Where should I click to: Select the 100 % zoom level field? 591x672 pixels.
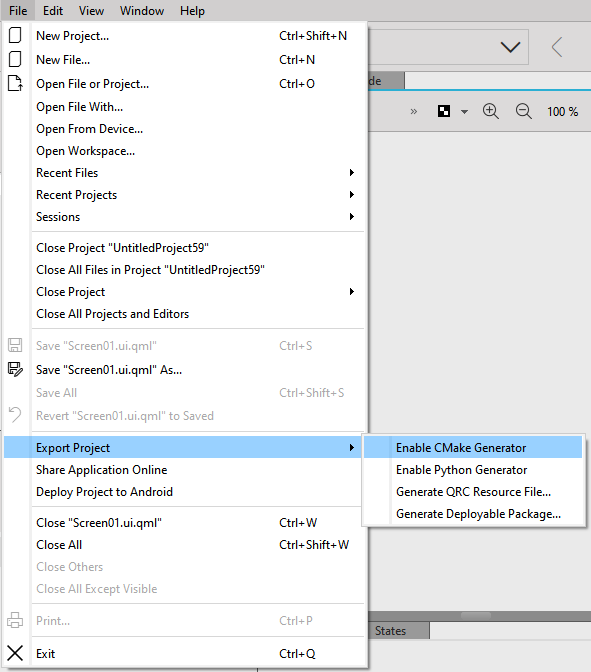562,112
